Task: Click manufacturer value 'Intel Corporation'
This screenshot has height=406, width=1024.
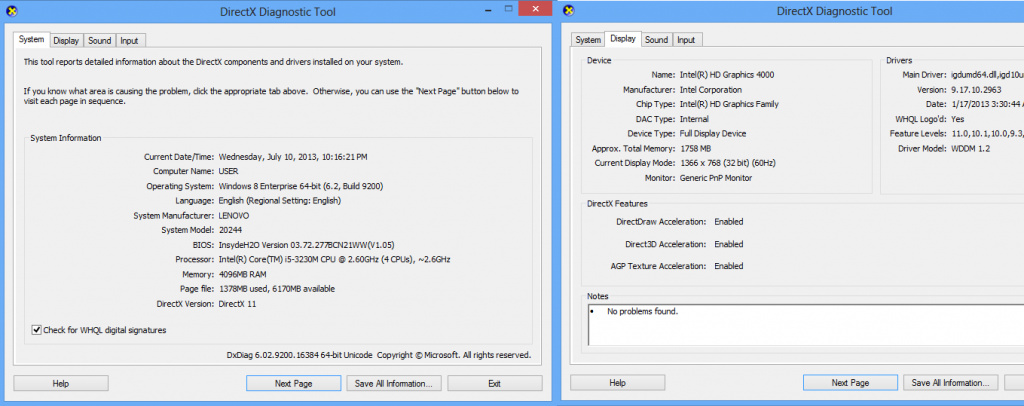Action: pyautogui.click(x=711, y=90)
